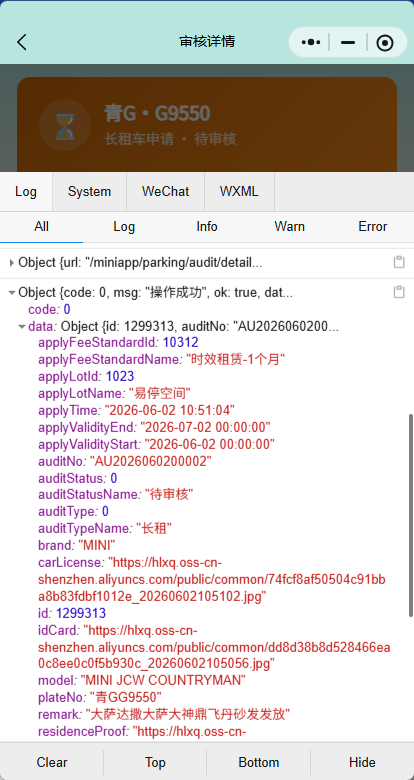Click the auditStatusName value 待审核
414x780 pixels.
point(169,494)
